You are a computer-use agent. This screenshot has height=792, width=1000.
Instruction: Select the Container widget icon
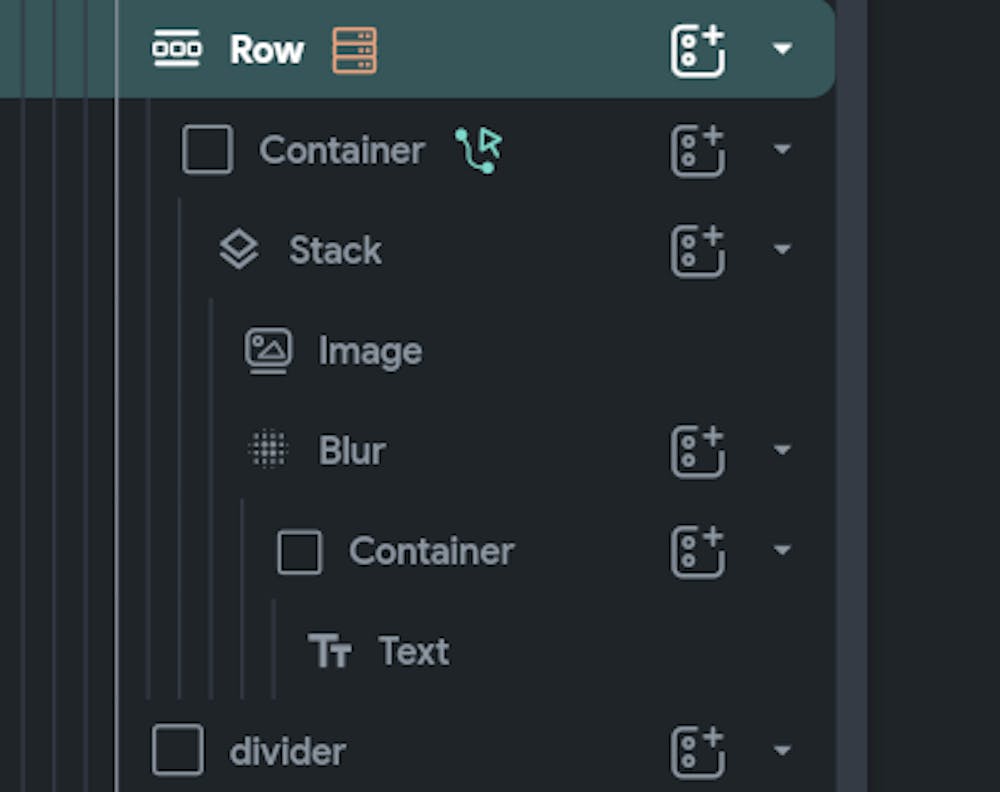coord(207,150)
